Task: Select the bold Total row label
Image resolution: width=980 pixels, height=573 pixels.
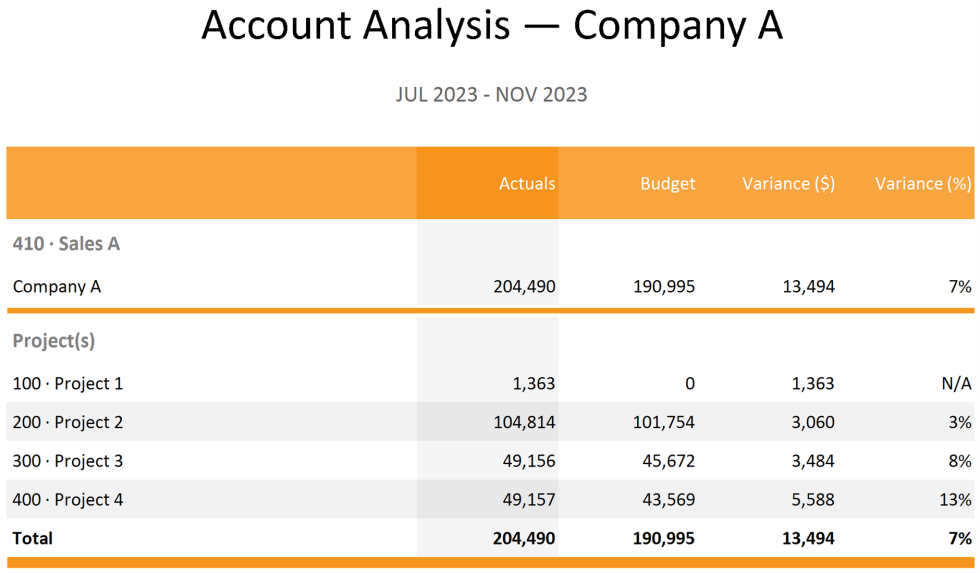Action: [32, 539]
